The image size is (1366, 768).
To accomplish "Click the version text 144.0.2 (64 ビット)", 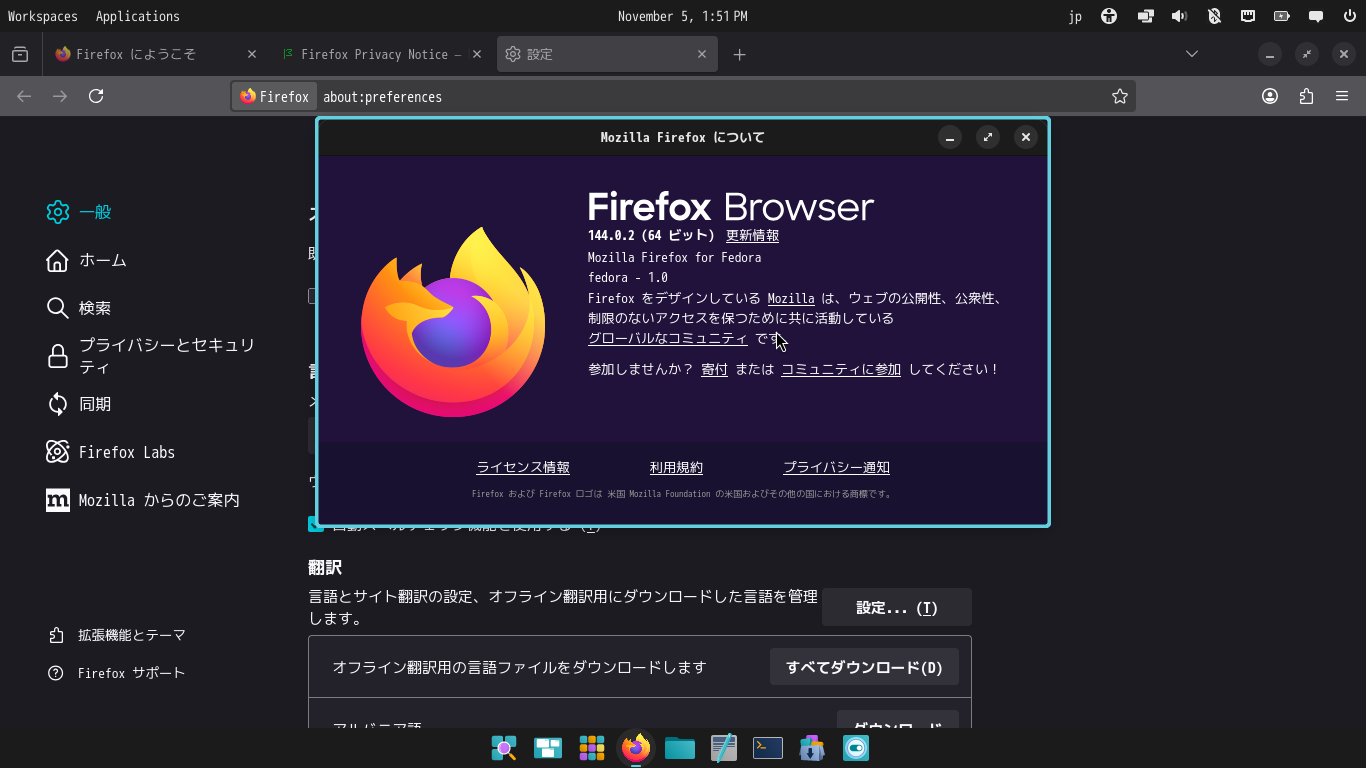I will pyautogui.click(x=651, y=236).
